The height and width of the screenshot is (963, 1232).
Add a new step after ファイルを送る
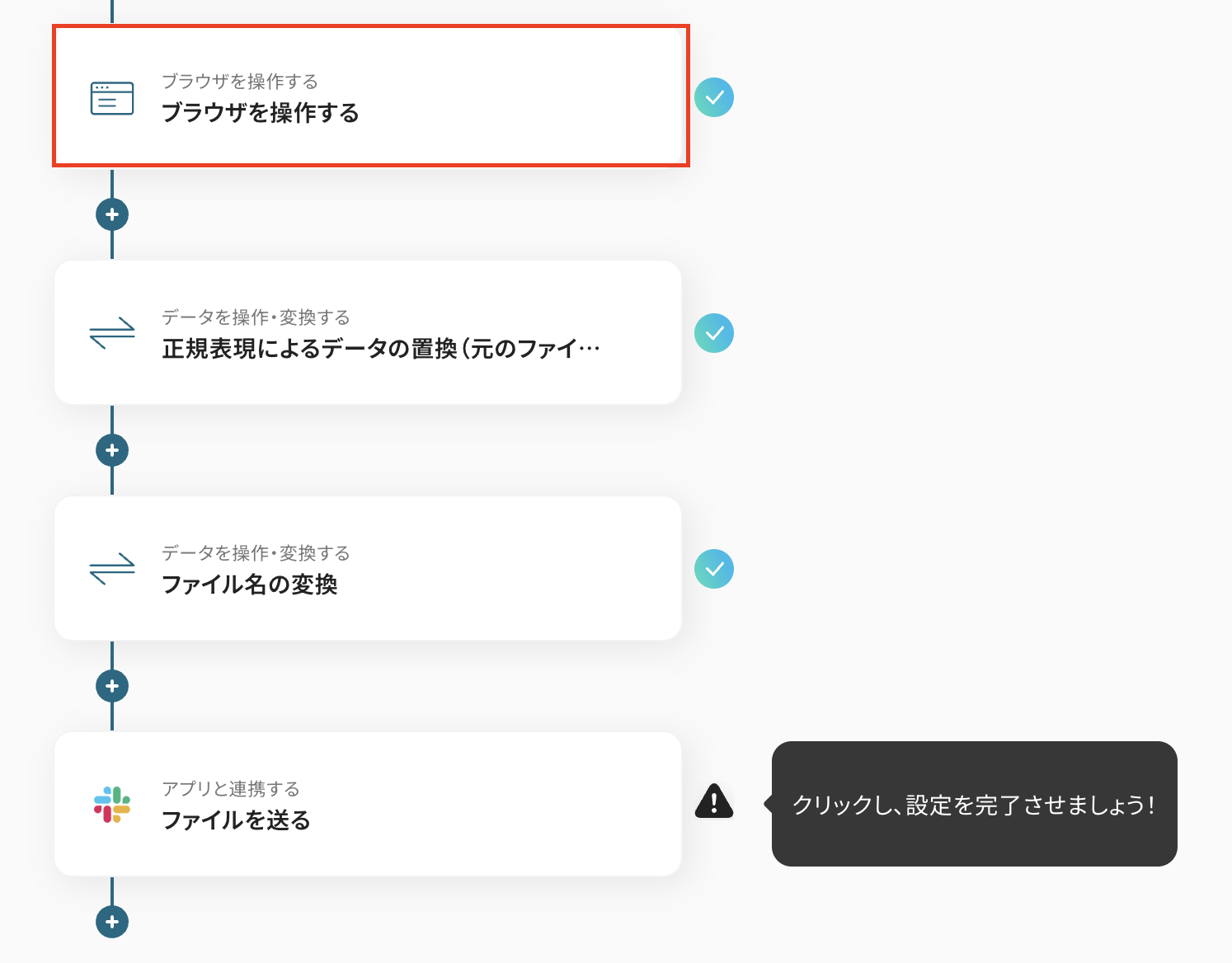[x=112, y=922]
